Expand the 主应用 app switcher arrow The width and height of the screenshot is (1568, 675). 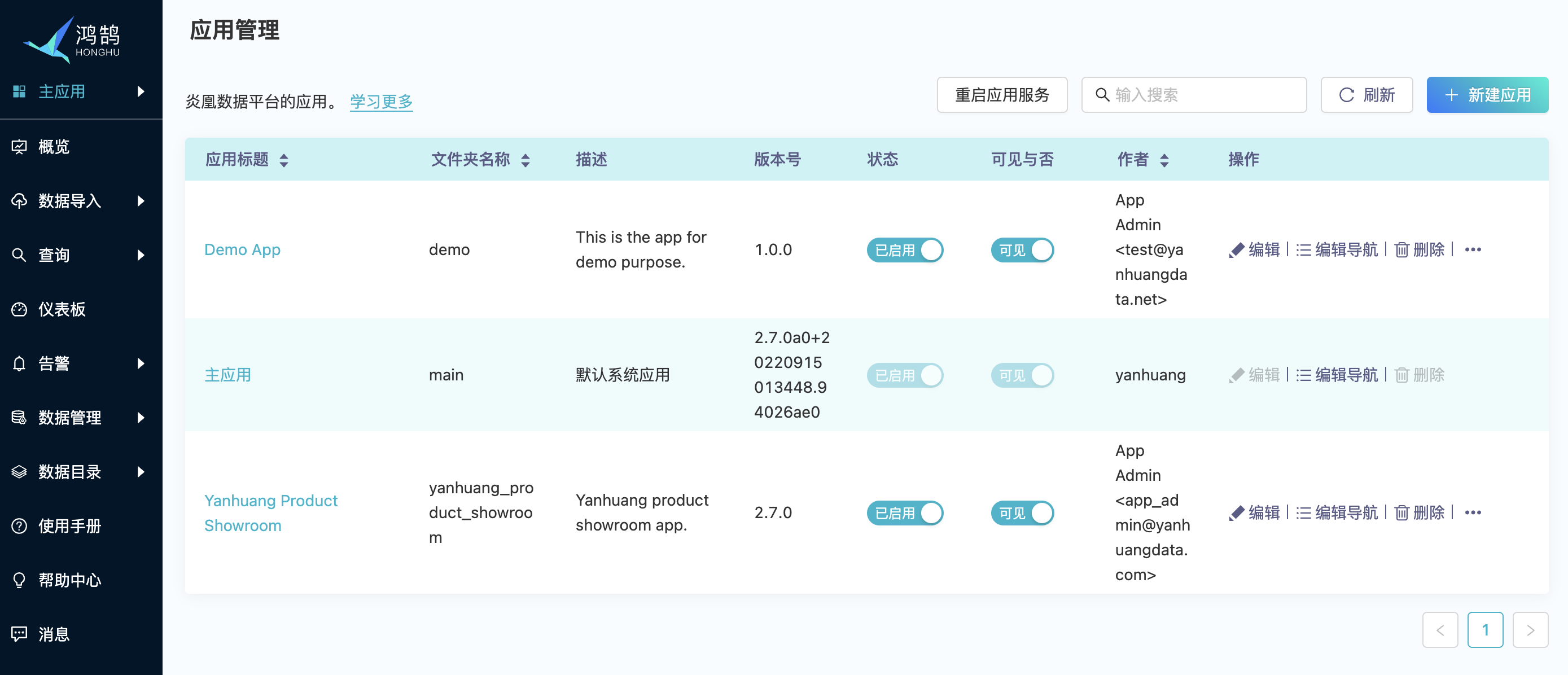point(141,91)
